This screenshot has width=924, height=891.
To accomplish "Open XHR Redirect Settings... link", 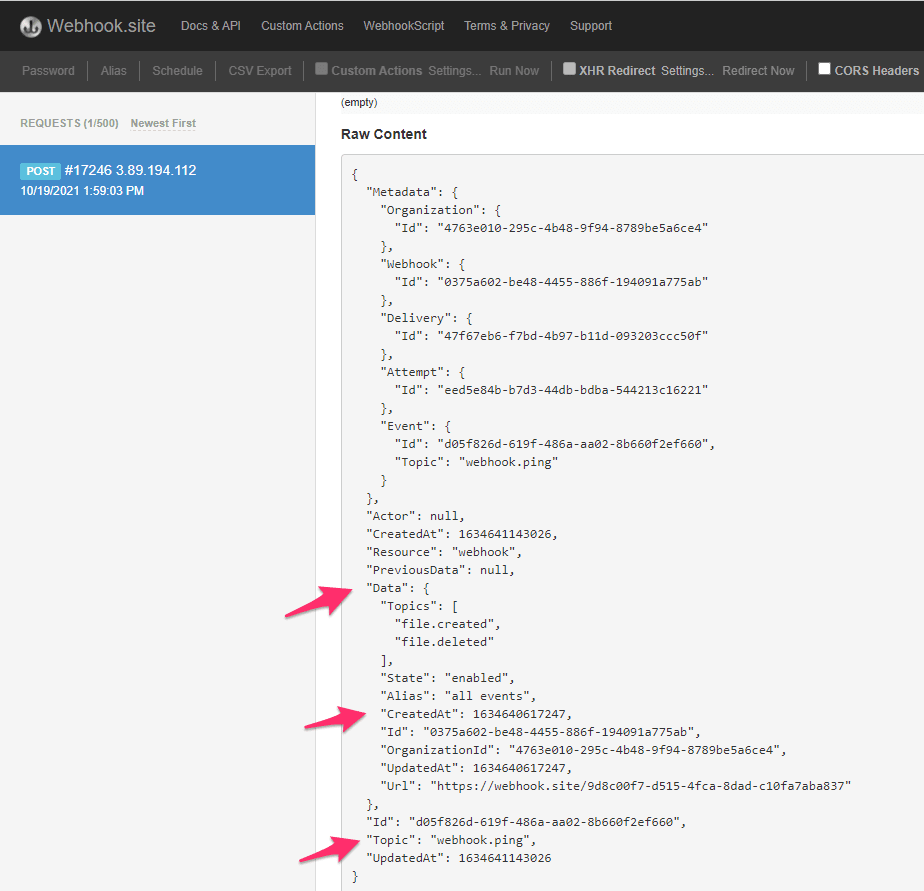I will pyautogui.click(x=687, y=71).
